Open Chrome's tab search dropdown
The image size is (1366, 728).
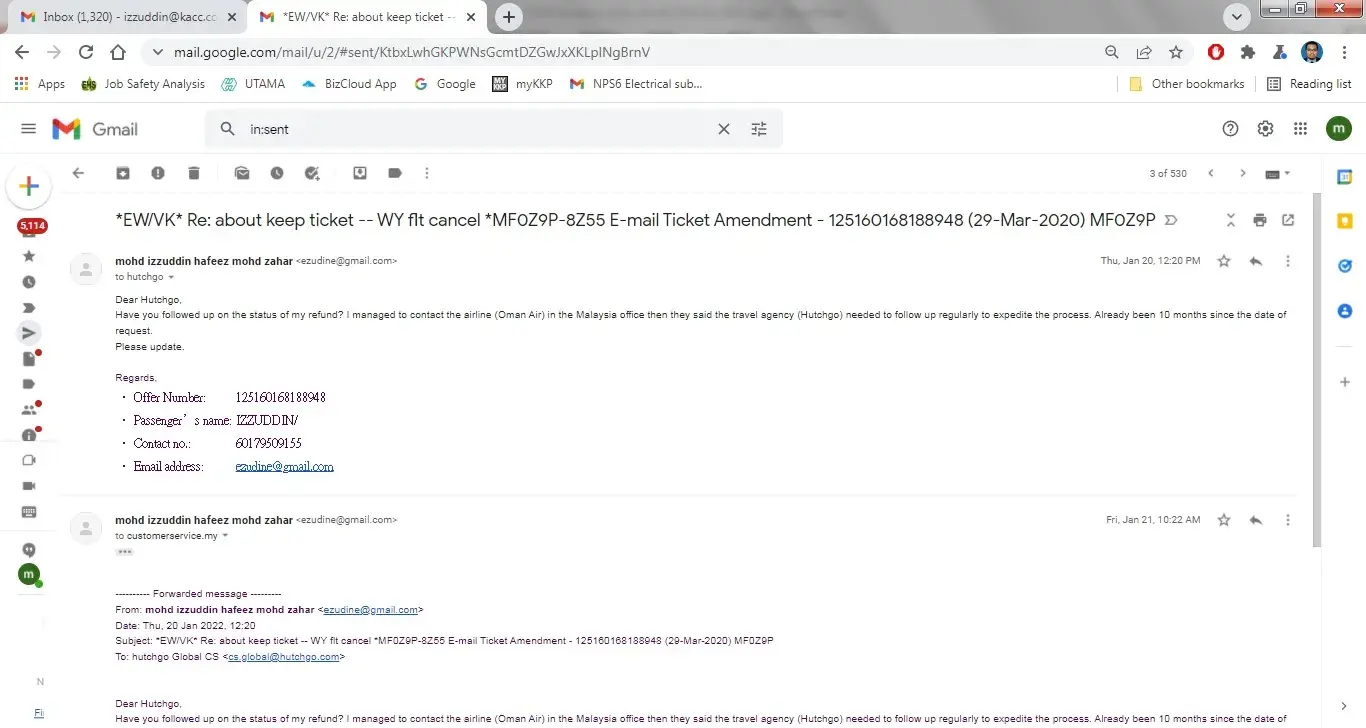pyautogui.click(x=1238, y=16)
